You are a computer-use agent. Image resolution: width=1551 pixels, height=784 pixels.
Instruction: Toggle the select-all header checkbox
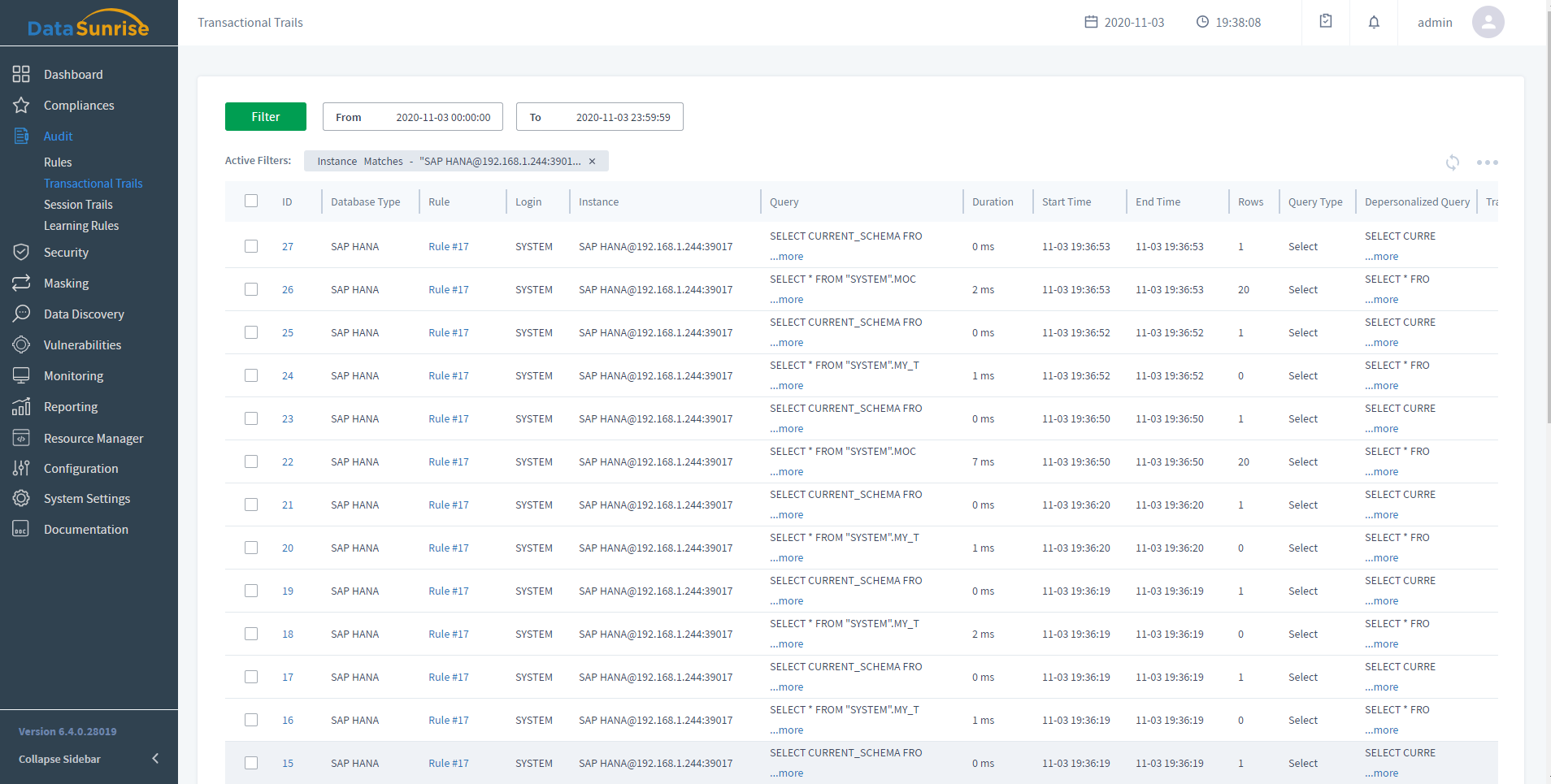pos(251,201)
